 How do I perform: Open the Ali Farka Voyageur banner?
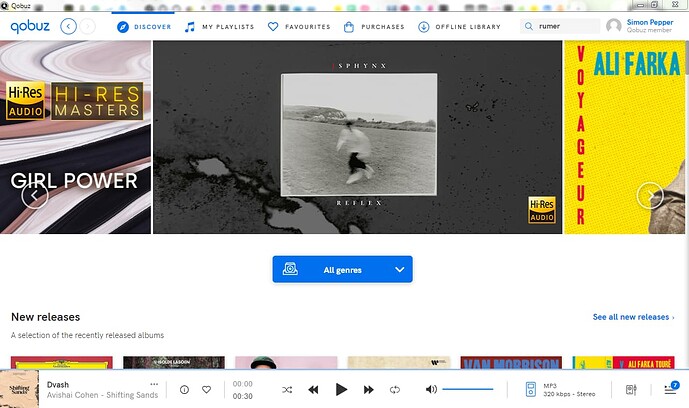pyautogui.click(x=624, y=137)
